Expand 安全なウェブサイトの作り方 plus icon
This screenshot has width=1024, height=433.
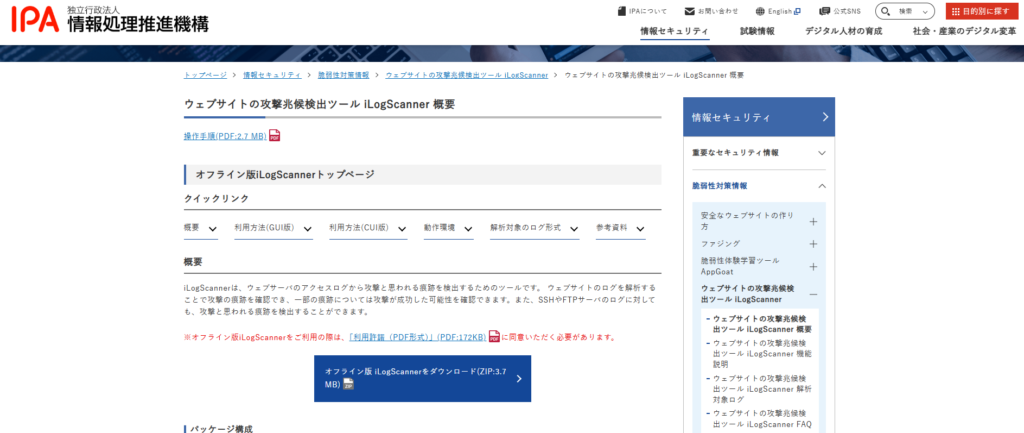pos(813,221)
